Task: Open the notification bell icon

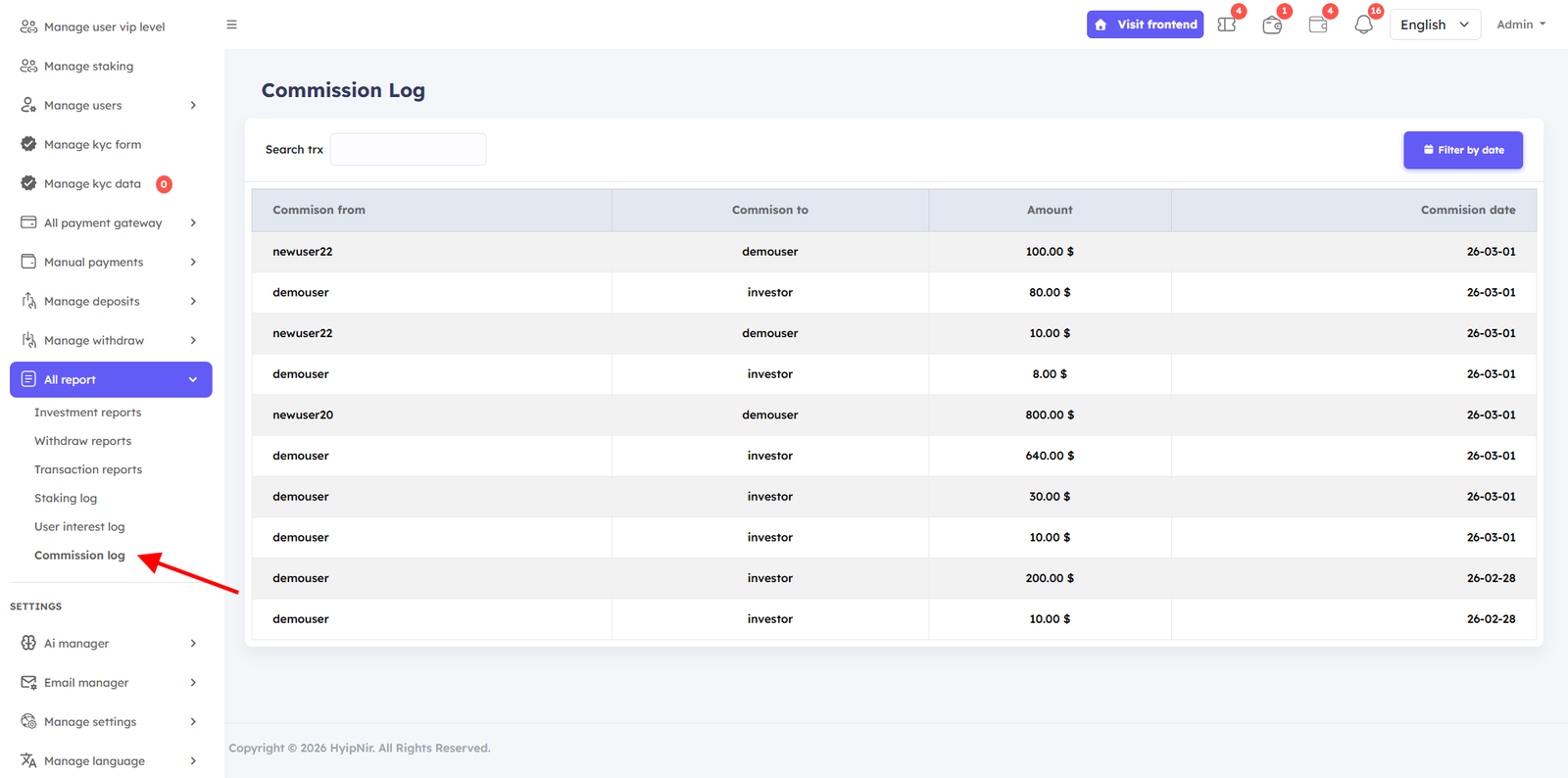Action: click(x=1363, y=24)
